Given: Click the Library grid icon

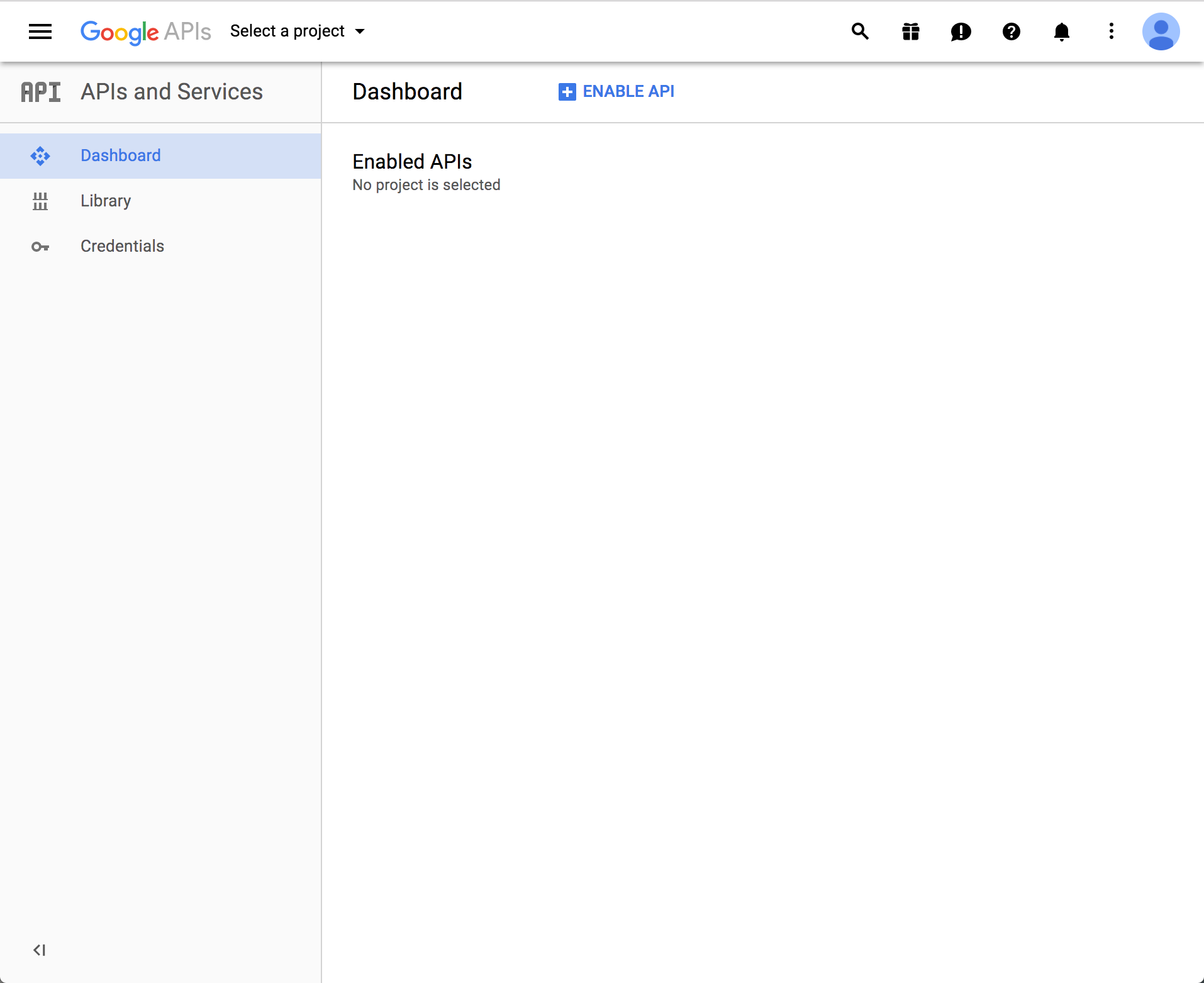Looking at the screenshot, I should coord(40,201).
